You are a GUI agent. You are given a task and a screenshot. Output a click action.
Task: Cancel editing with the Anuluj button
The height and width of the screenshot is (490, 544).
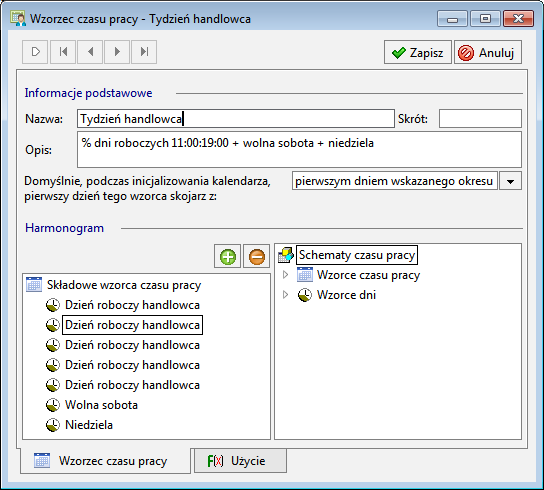click(488, 52)
